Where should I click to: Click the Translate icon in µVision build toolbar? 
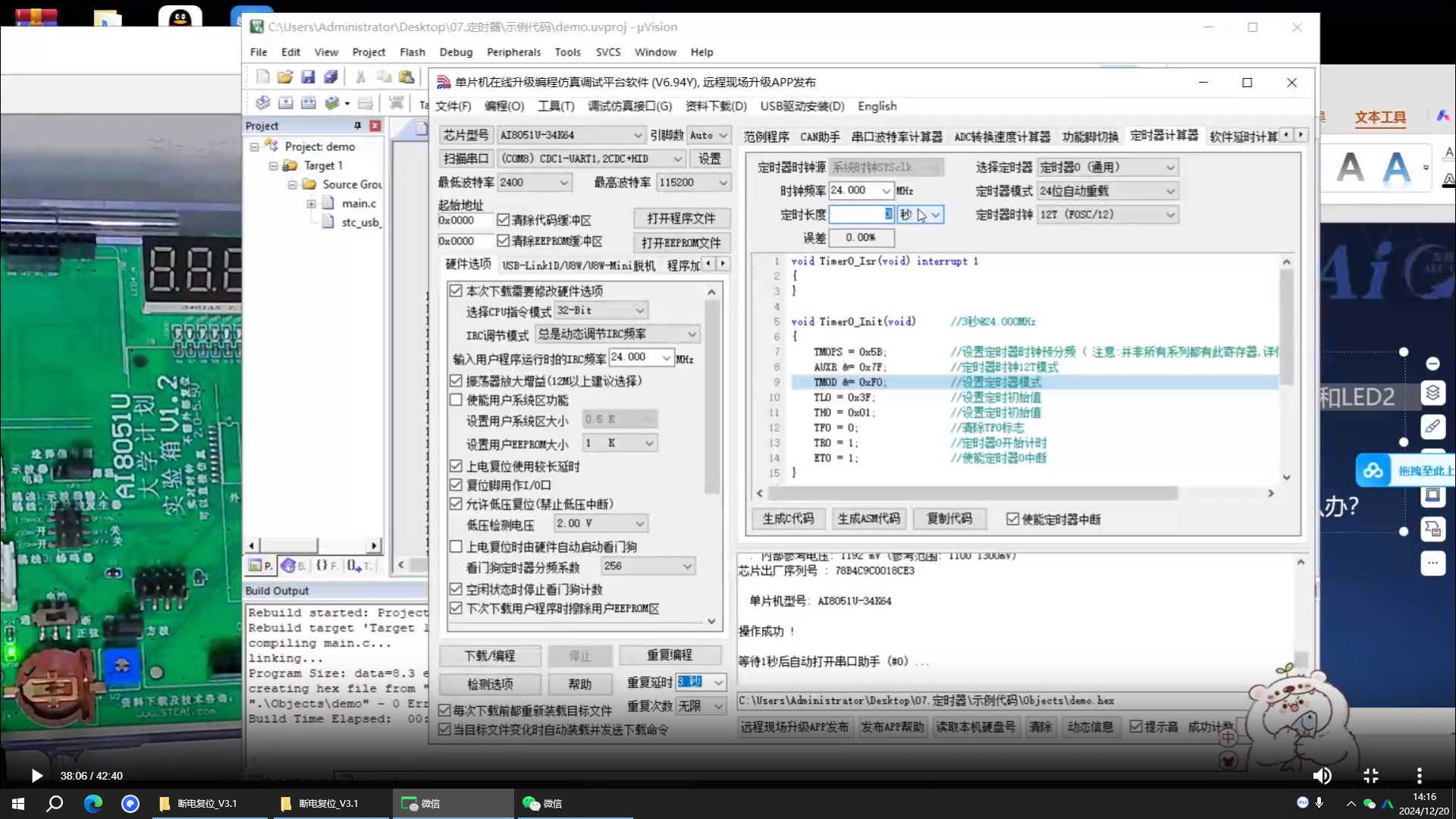click(262, 102)
